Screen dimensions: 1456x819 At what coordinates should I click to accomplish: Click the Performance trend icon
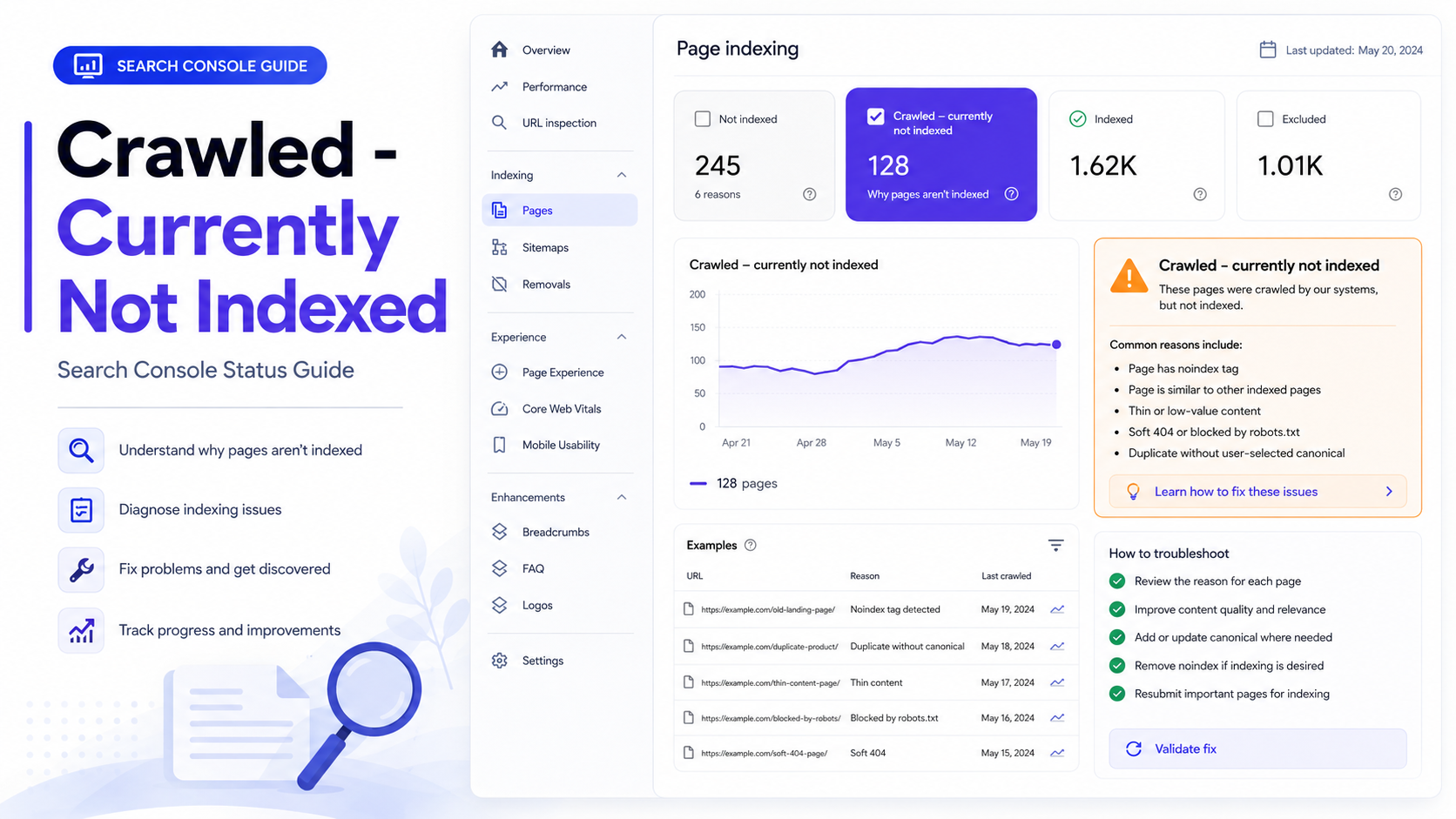click(x=499, y=86)
